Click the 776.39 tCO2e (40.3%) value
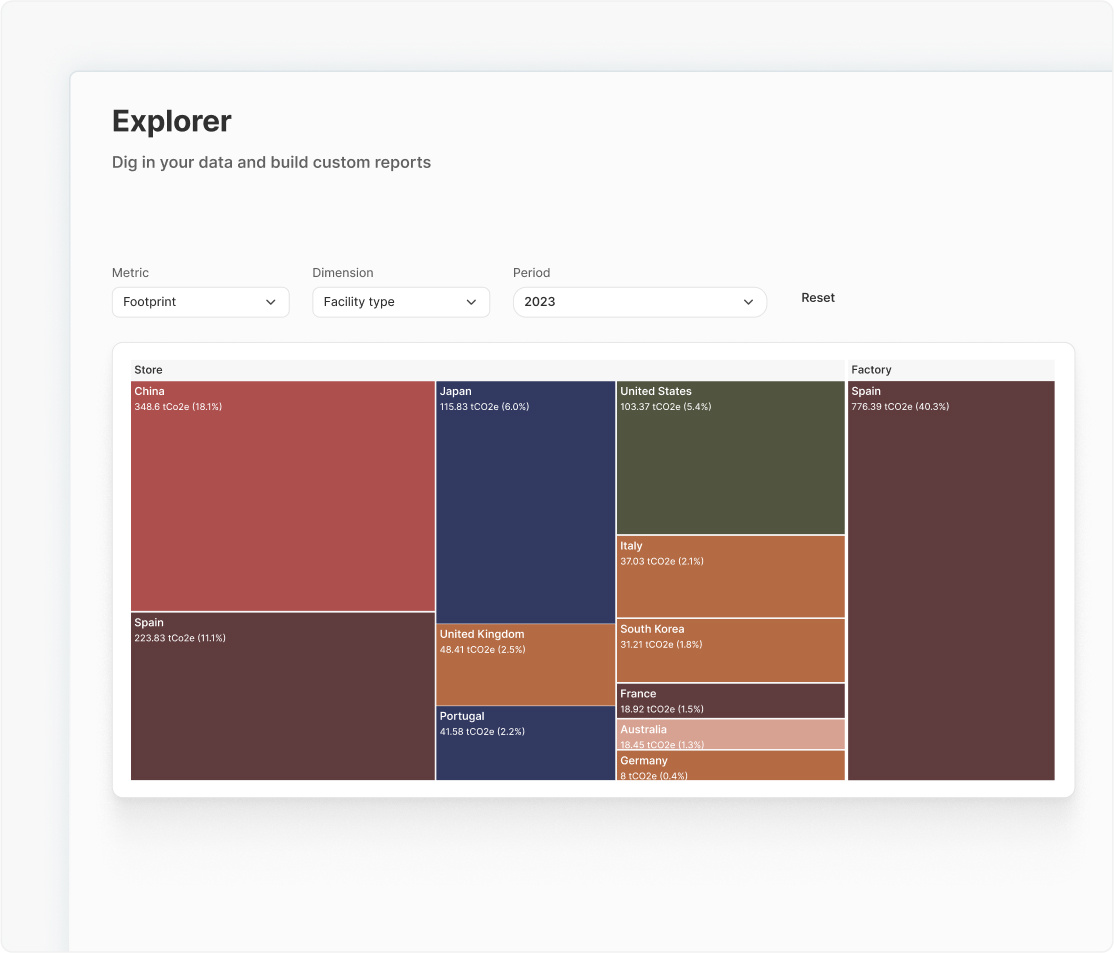1114x953 pixels. 900,406
